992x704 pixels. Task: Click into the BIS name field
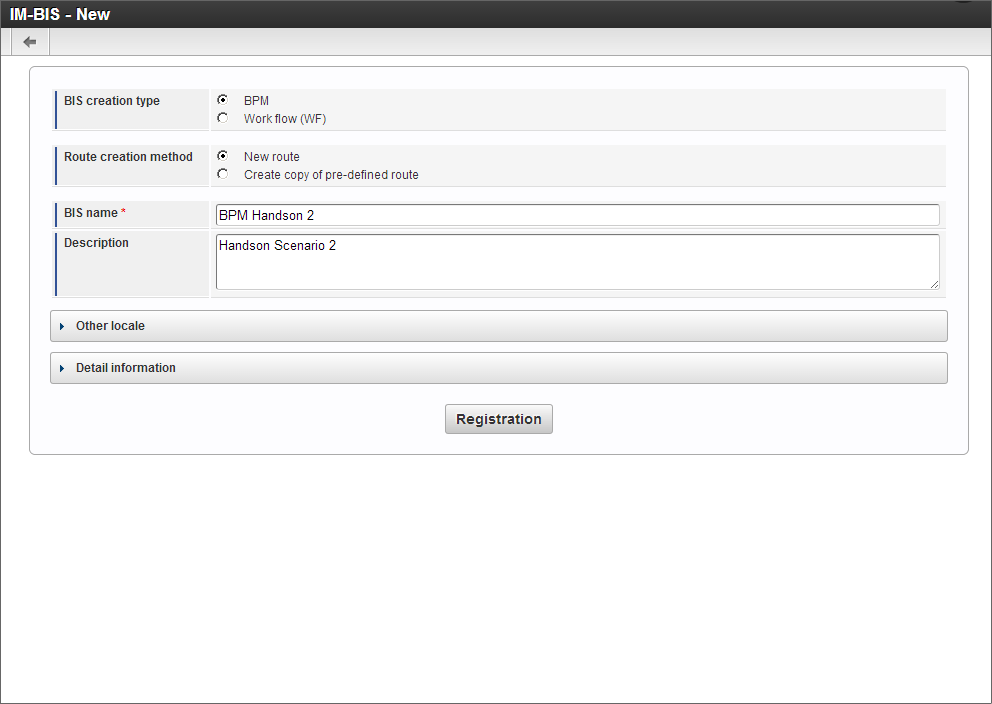pyautogui.click(x=578, y=215)
